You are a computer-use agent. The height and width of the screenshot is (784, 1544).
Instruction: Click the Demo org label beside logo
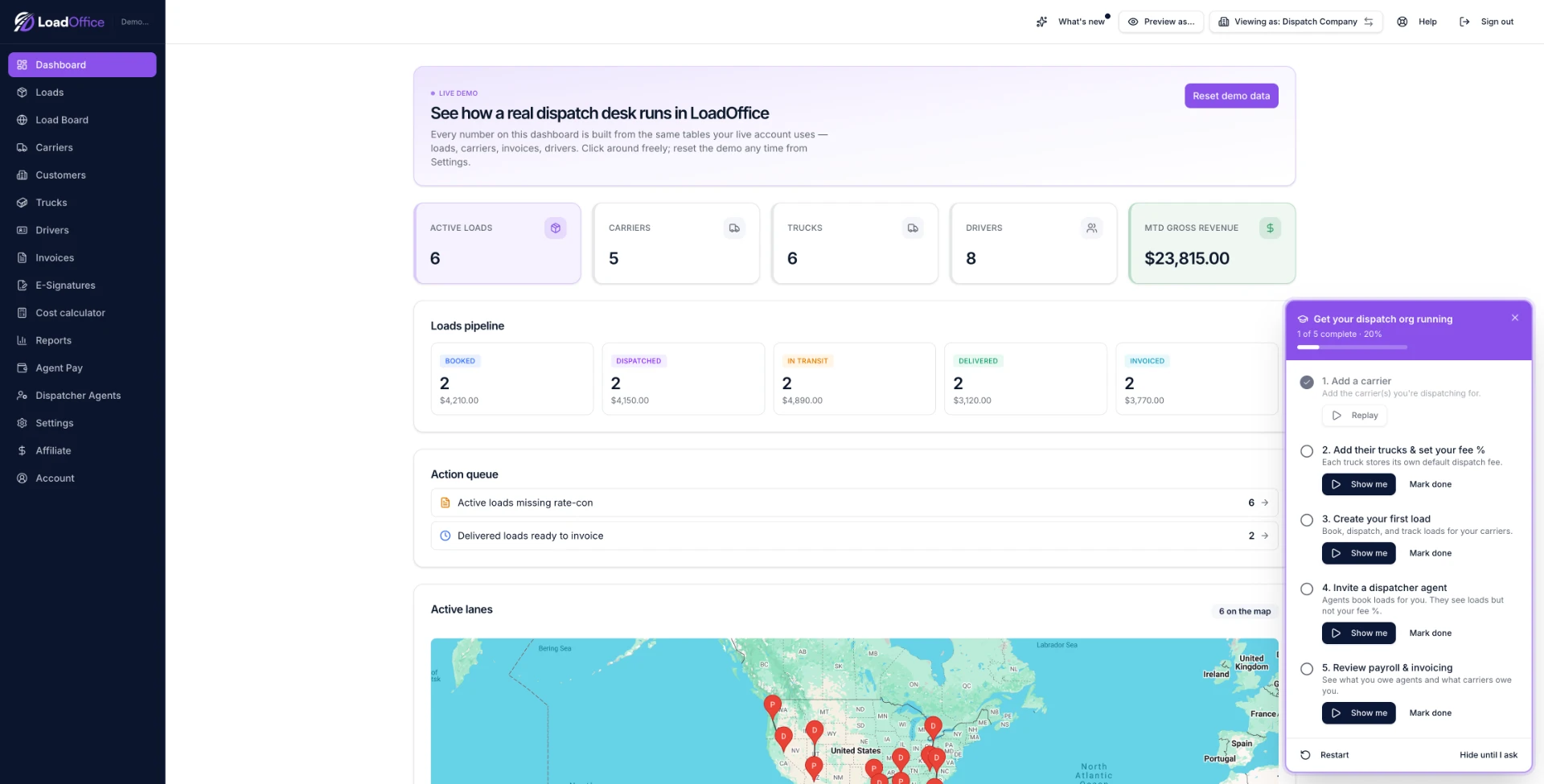click(134, 22)
